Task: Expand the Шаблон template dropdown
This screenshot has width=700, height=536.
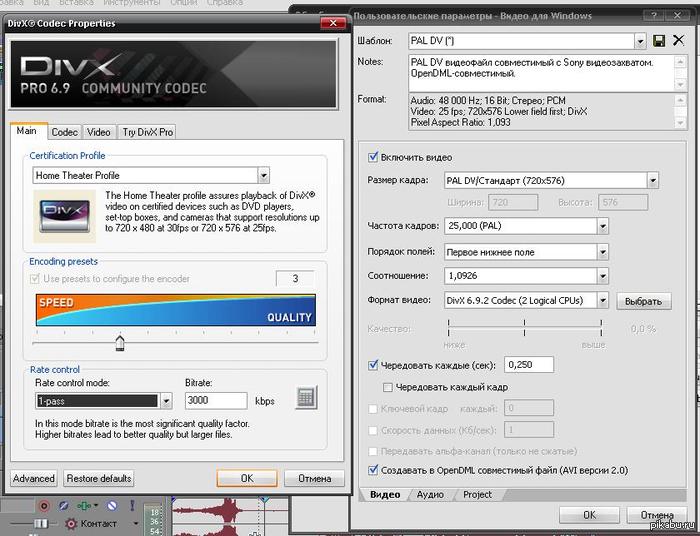Action: pyautogui.click(x=641, y=41)
